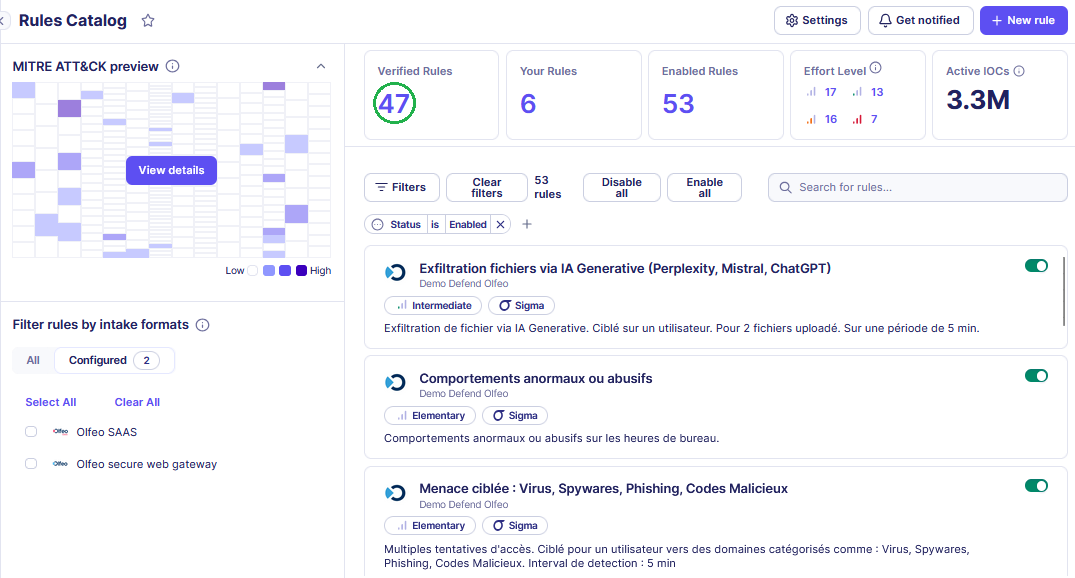Disable the Exfiltration fichiers via IA Generative rule
The image size is (1075, 578).
click(1036, 266)
